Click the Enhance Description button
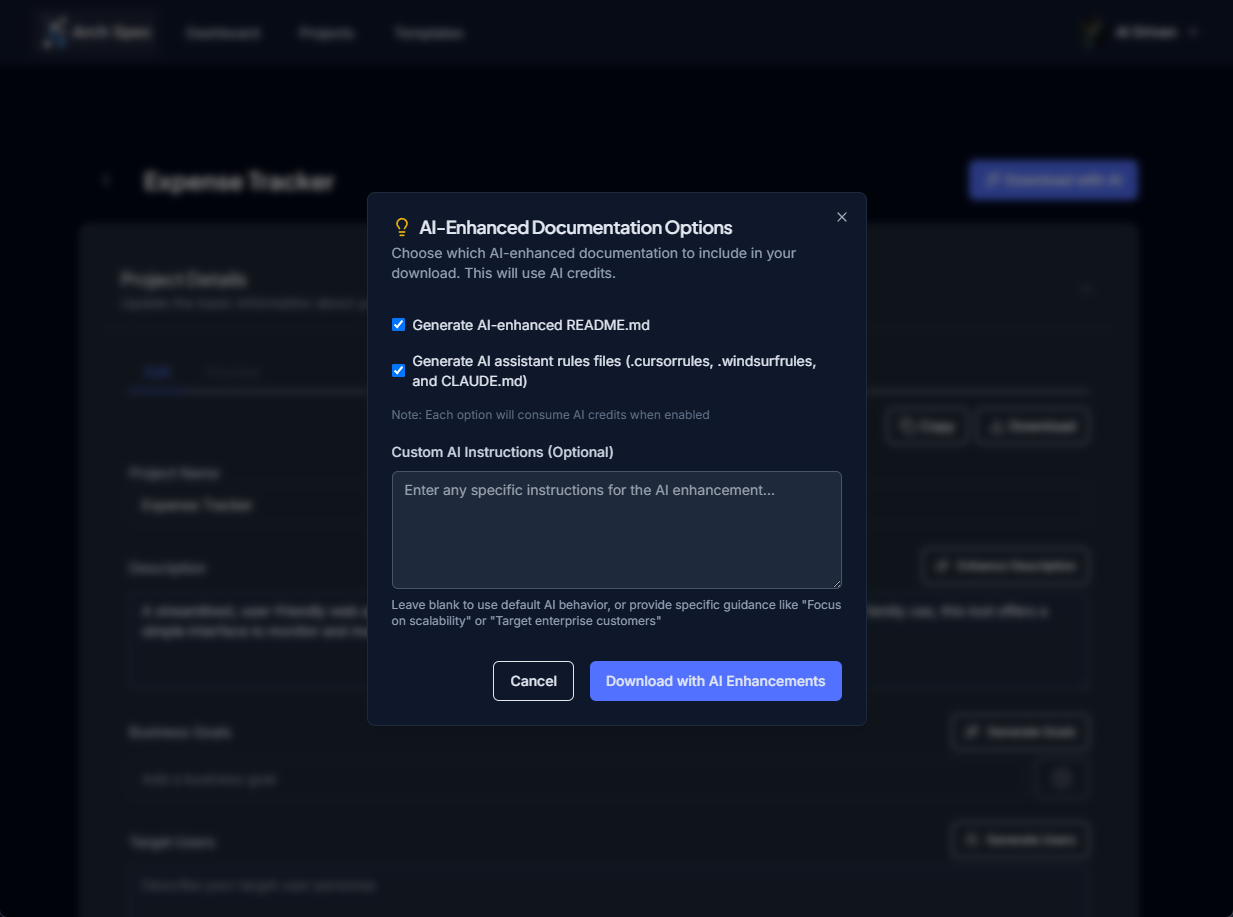1233x917 pixels. pyautogui.click(x=1005, y=566)
